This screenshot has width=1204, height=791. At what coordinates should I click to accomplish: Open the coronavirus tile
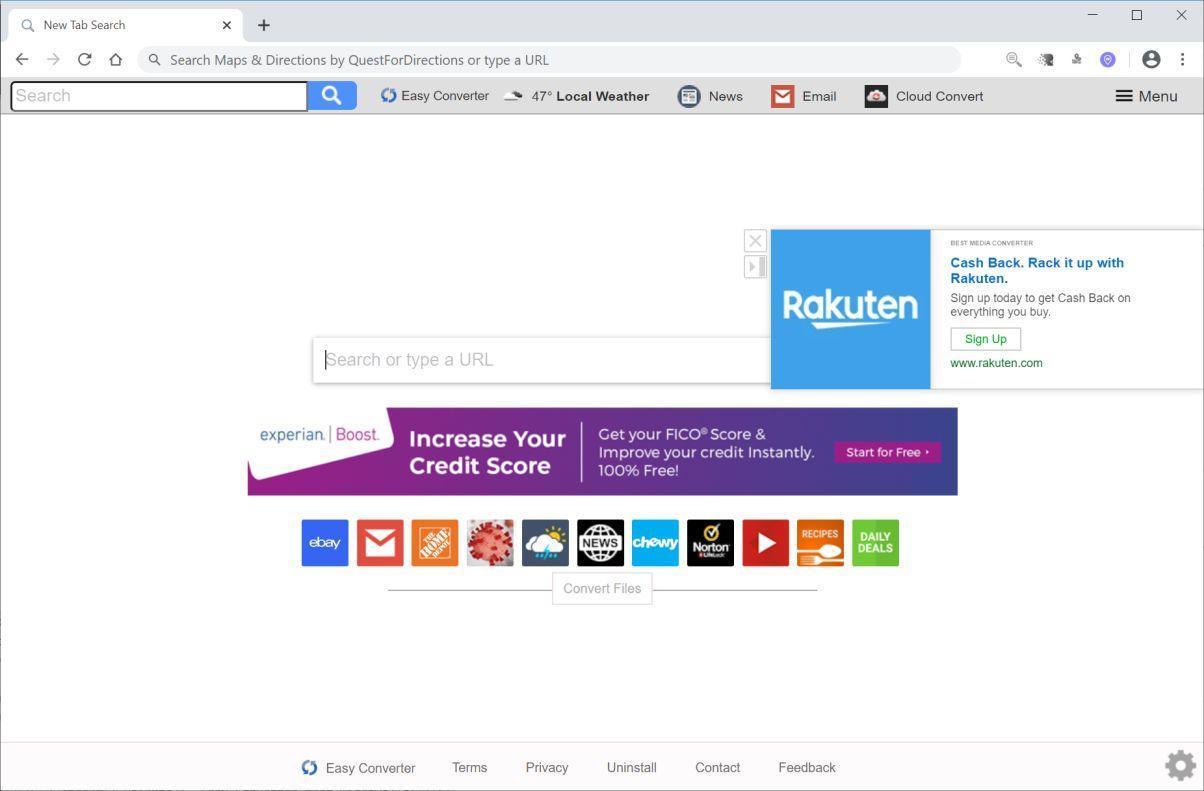490,543
